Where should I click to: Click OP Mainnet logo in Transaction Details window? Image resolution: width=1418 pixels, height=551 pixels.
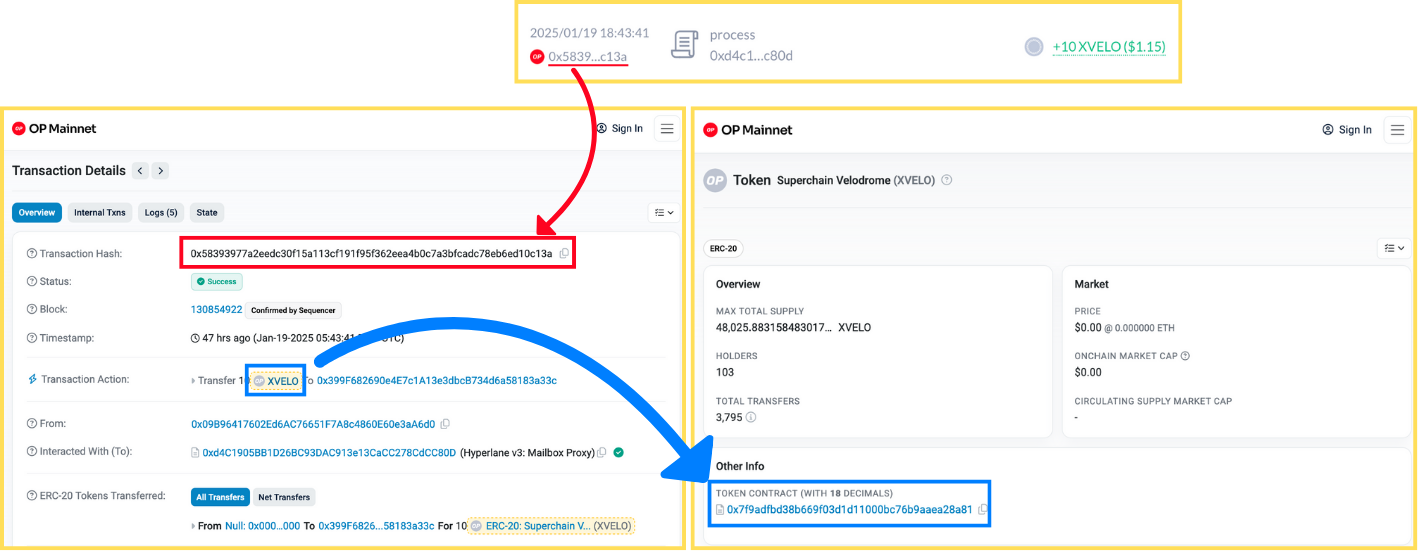pyautogui.click(x=54, y=128)
